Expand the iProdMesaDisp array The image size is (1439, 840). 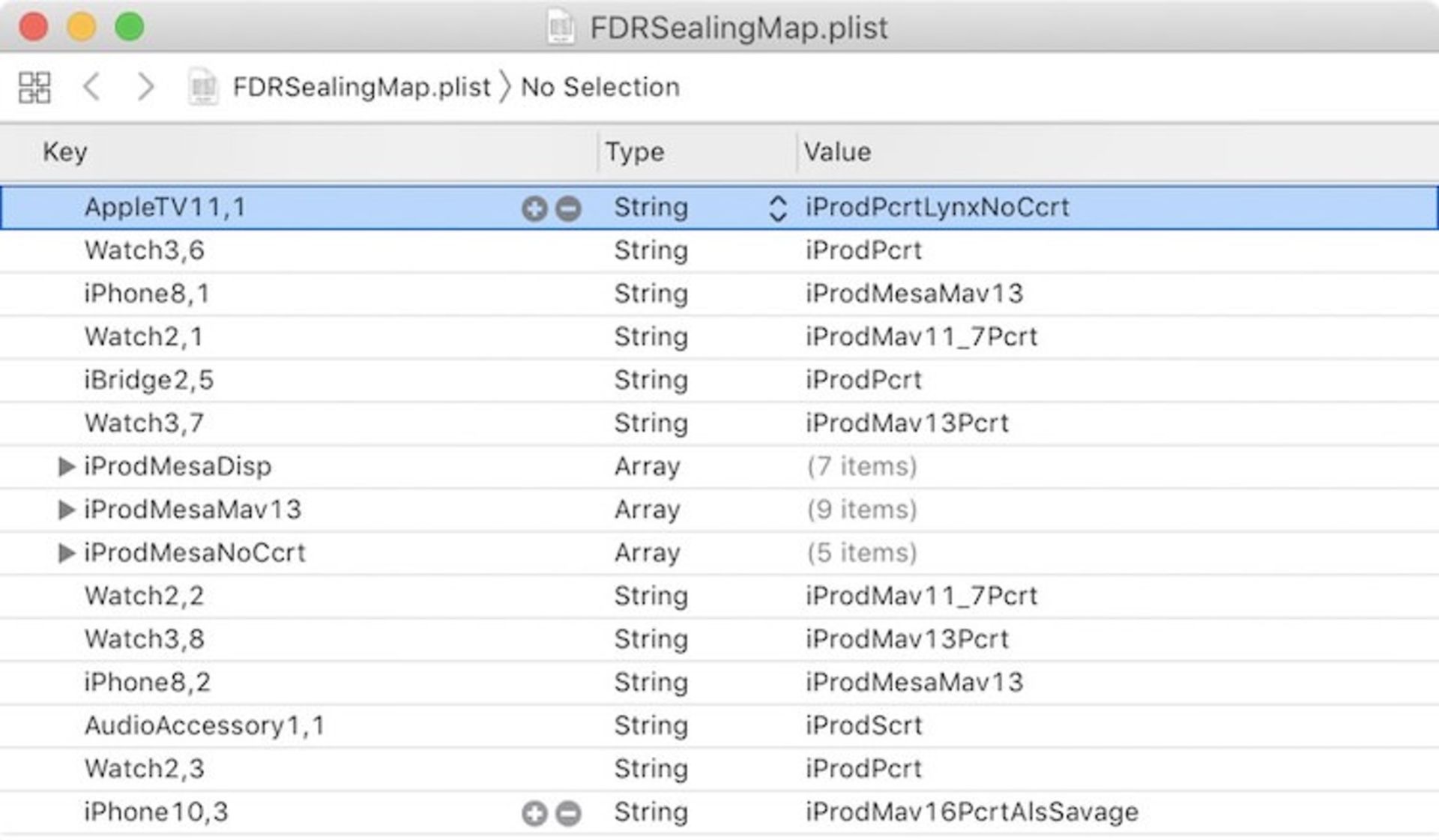[66, 467]
